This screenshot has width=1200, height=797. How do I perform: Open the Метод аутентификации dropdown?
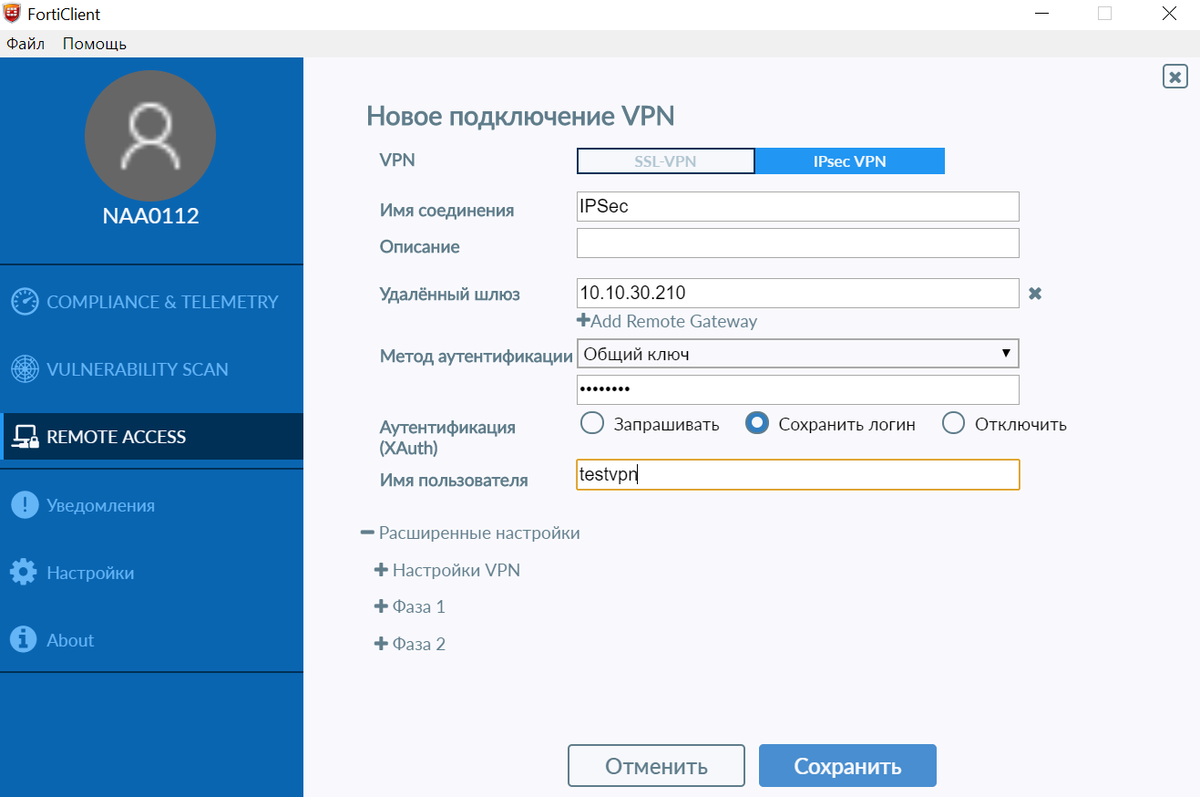tap(1005, 353)
